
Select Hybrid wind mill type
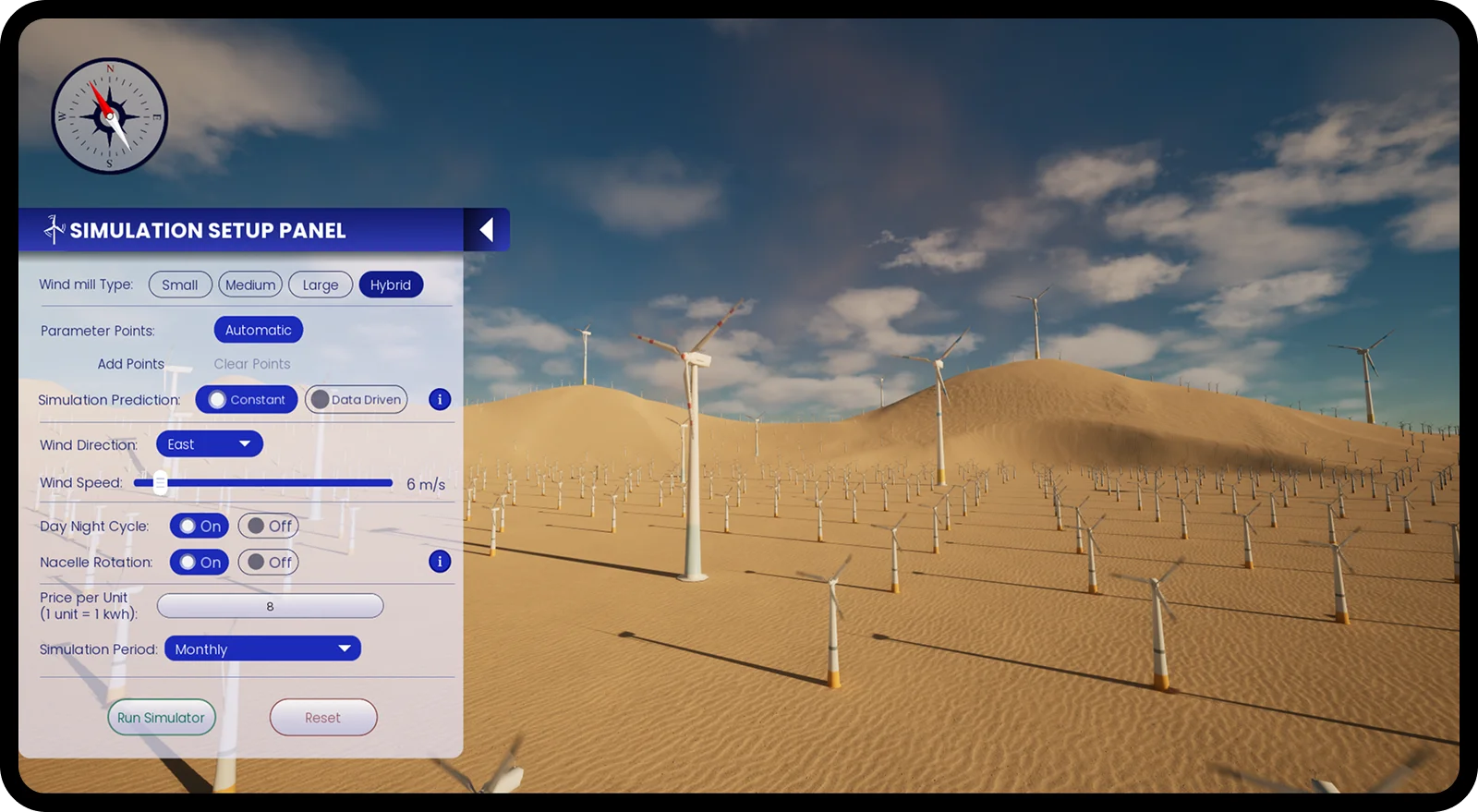coord(391,285)
